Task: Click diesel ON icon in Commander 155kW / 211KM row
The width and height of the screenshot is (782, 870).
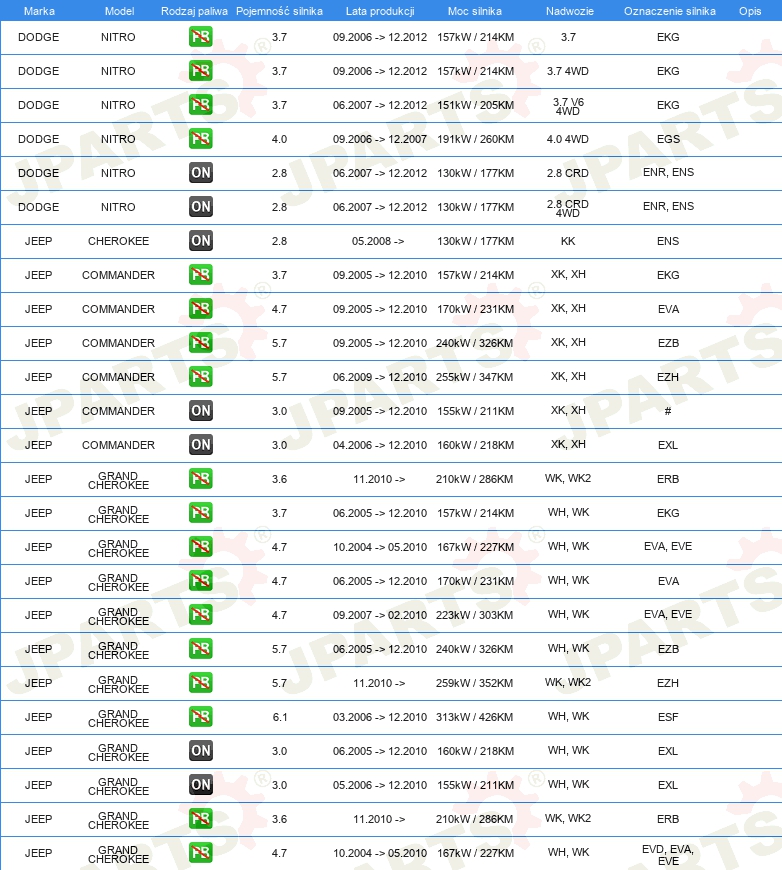Action: tap(200, 411)
